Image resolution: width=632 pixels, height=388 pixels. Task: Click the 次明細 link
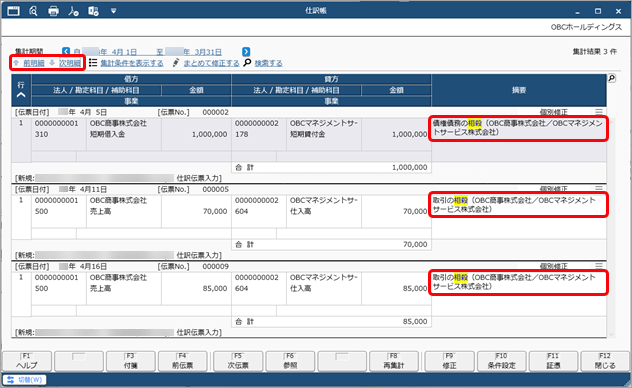pyautogui.click(x=70, y=63)
